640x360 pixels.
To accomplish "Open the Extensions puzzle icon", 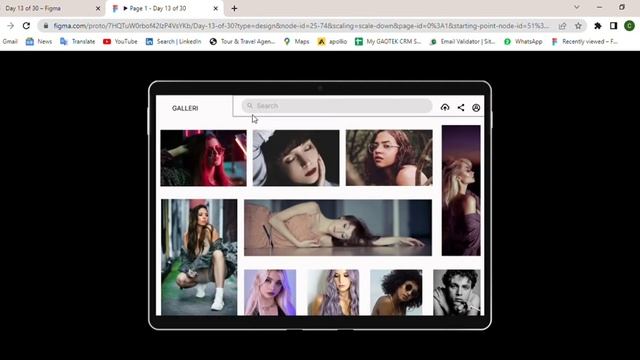I will pyautogui.click(x=598, y=26).
